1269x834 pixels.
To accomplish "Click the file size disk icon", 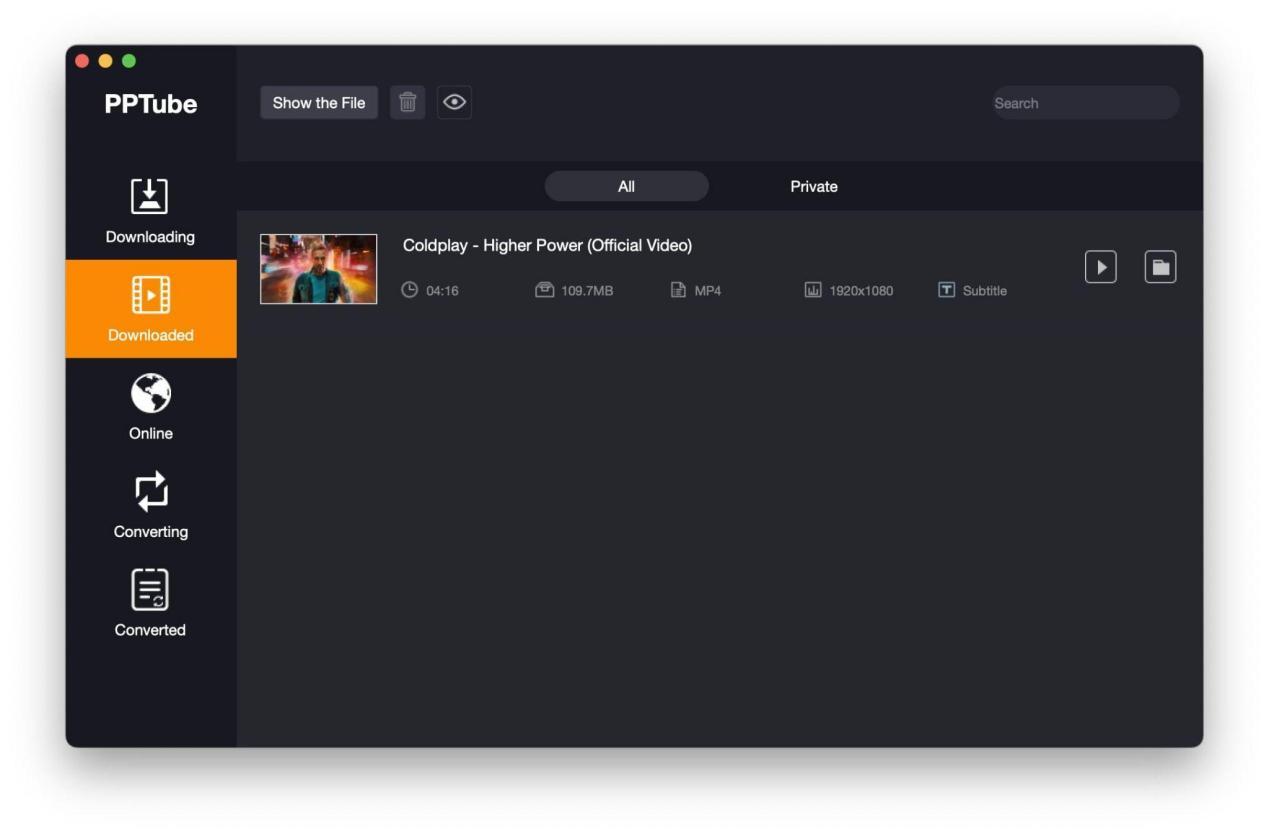I will coord(544,290).
